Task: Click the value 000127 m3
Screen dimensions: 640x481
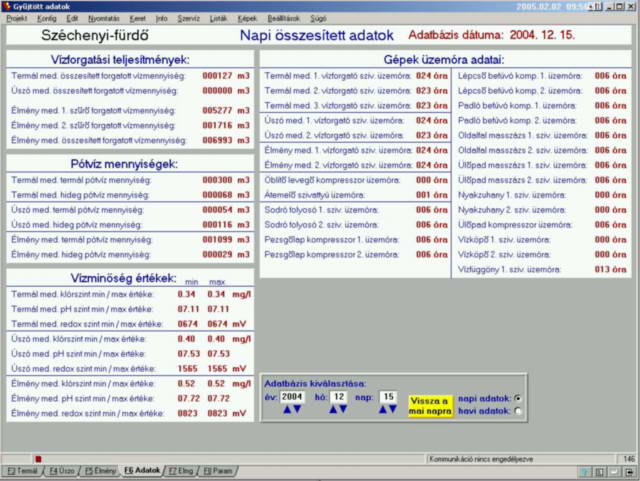Action: (226, 76)
